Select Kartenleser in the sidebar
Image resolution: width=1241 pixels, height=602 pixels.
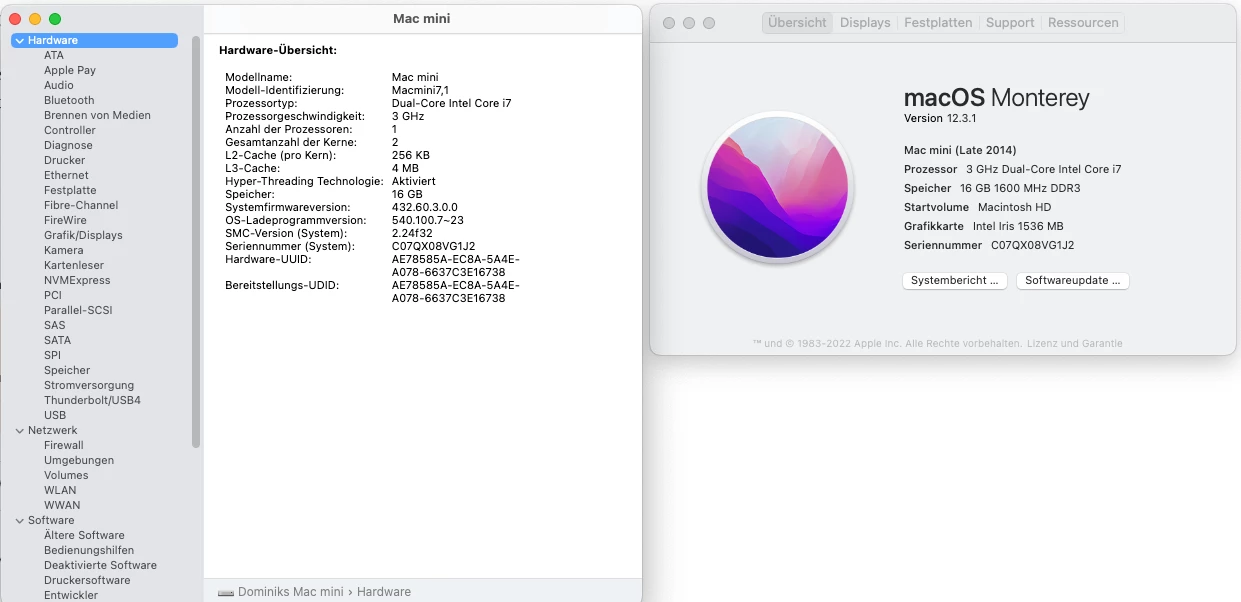point(74,265)
